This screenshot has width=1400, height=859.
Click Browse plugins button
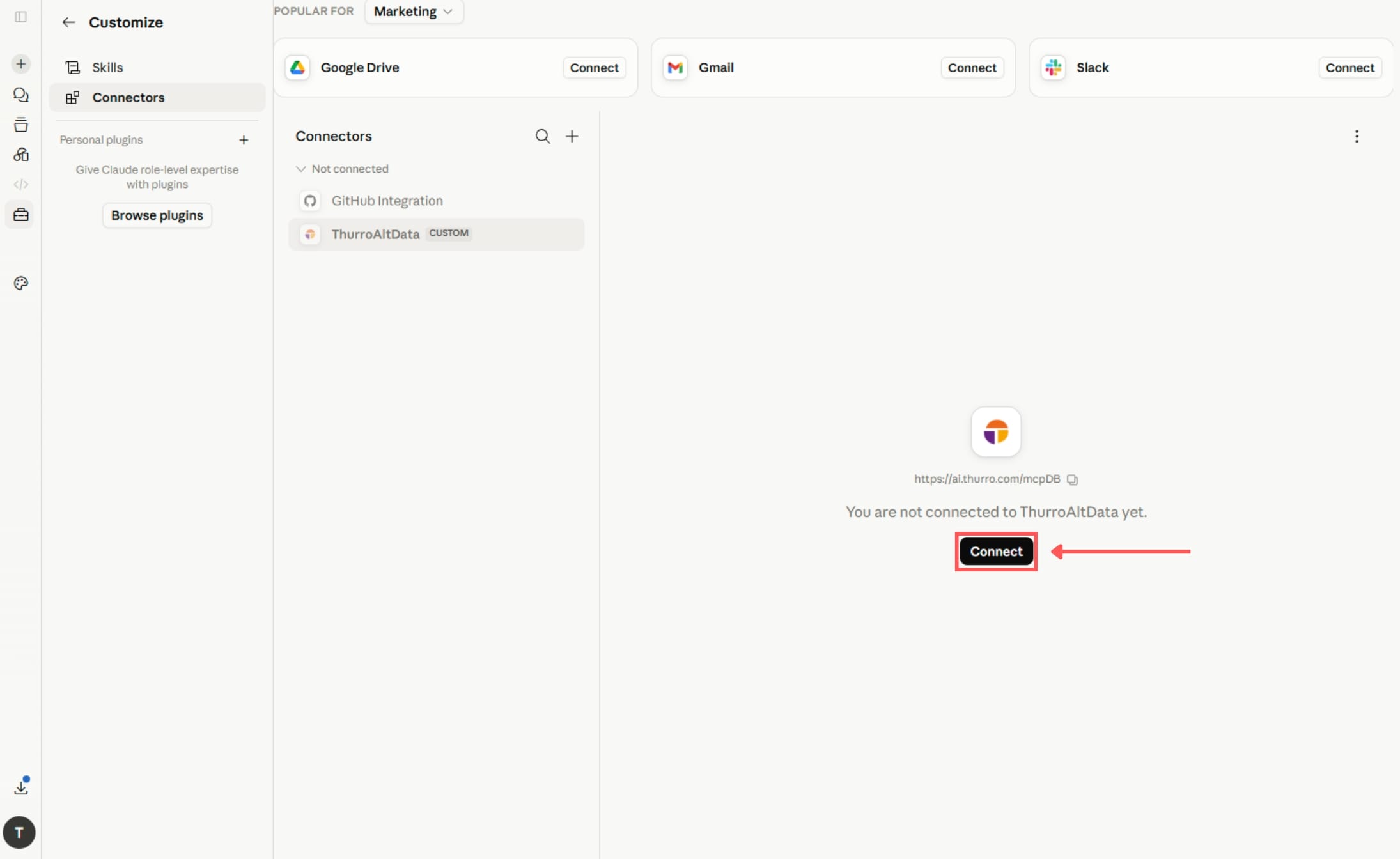[x=157, y=215]
